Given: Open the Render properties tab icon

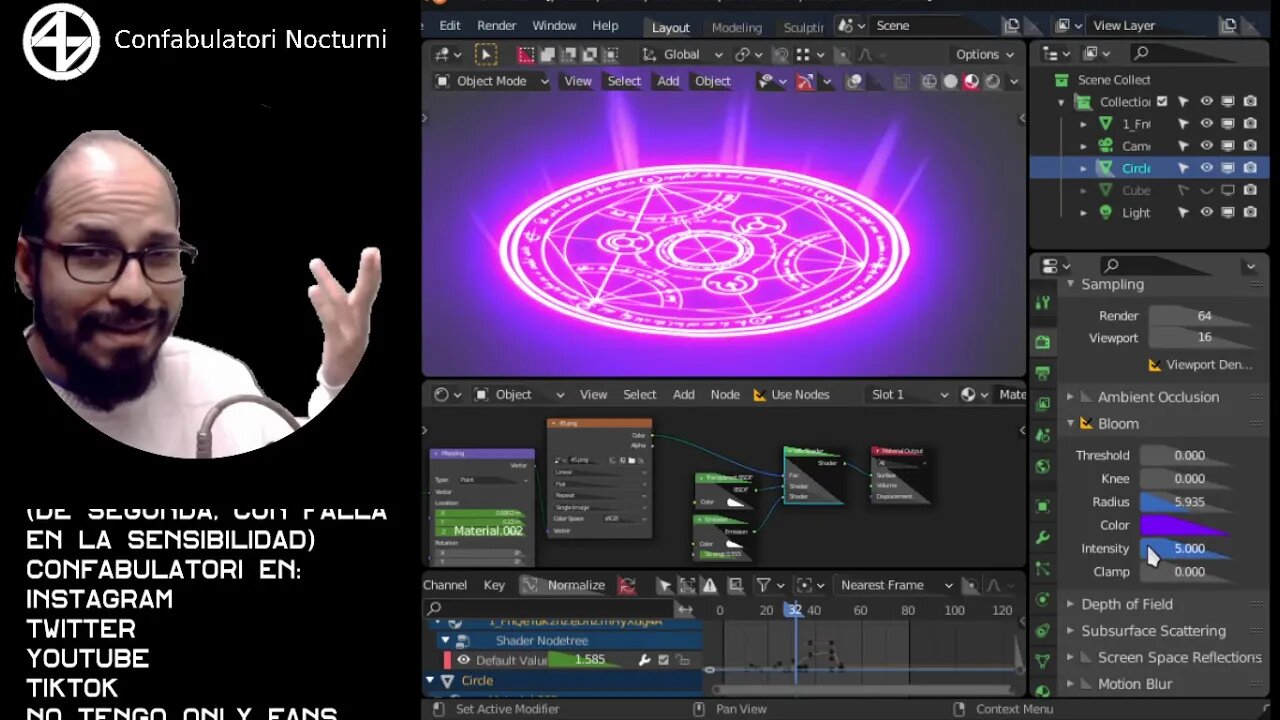Looking at the screenshot, I should pos(1042,342).
